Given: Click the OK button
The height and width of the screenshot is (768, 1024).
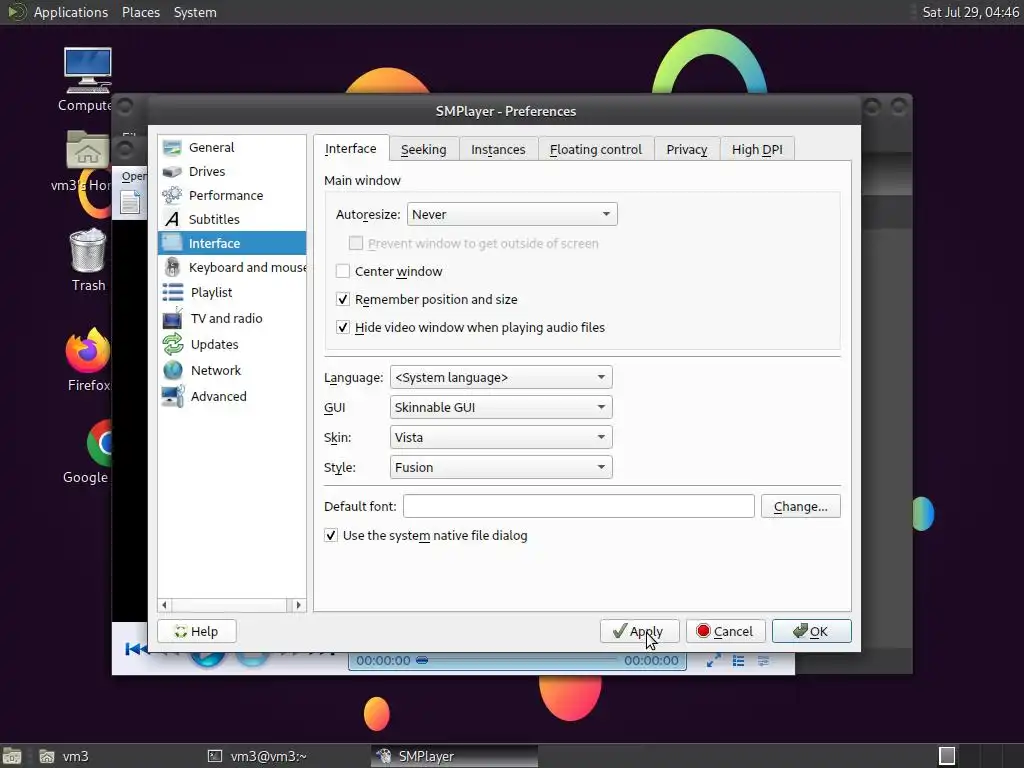Looking at the screenshot, I should click(812, 632).
